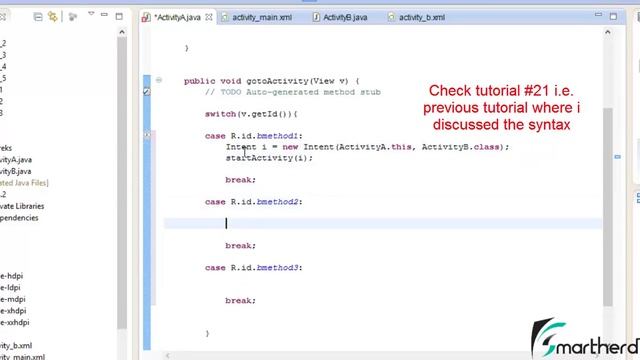Viewport: 640px width, 360px height.
Task: Click the Package Explorer scroll-up arrow
Action: [x=122, y=32]
